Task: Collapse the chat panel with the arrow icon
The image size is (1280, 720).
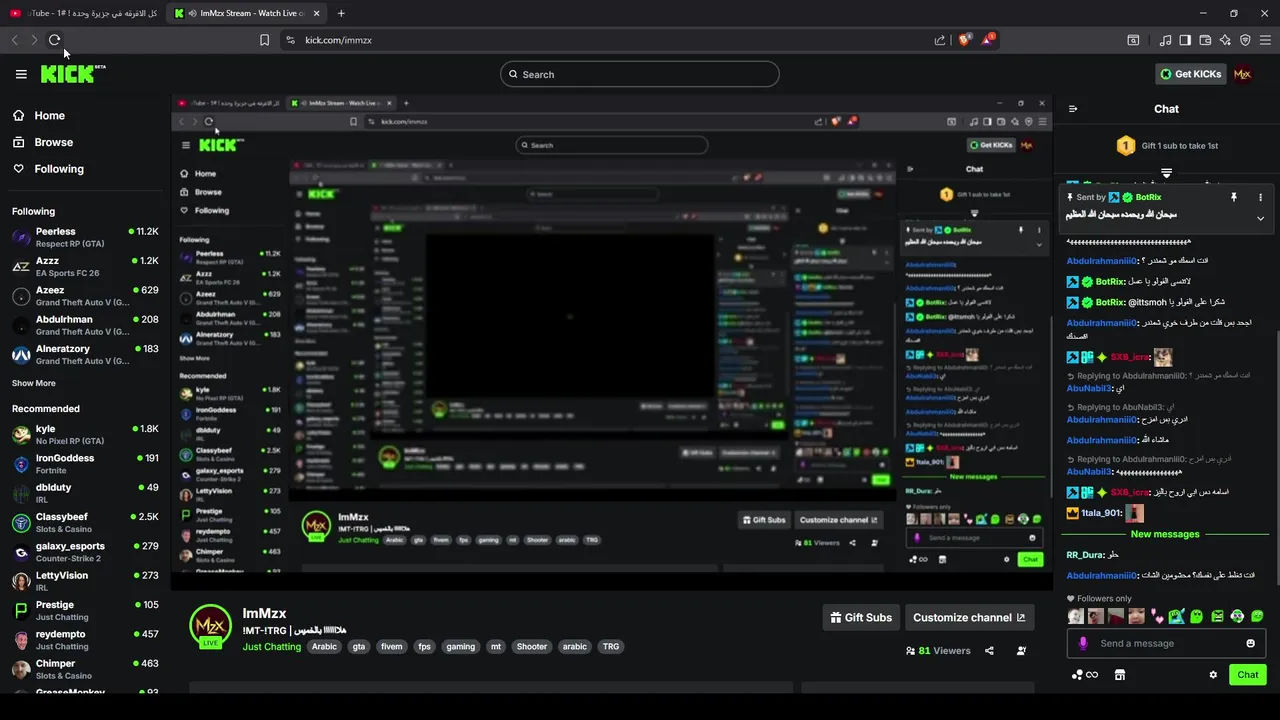Action: pos(1073,109)
